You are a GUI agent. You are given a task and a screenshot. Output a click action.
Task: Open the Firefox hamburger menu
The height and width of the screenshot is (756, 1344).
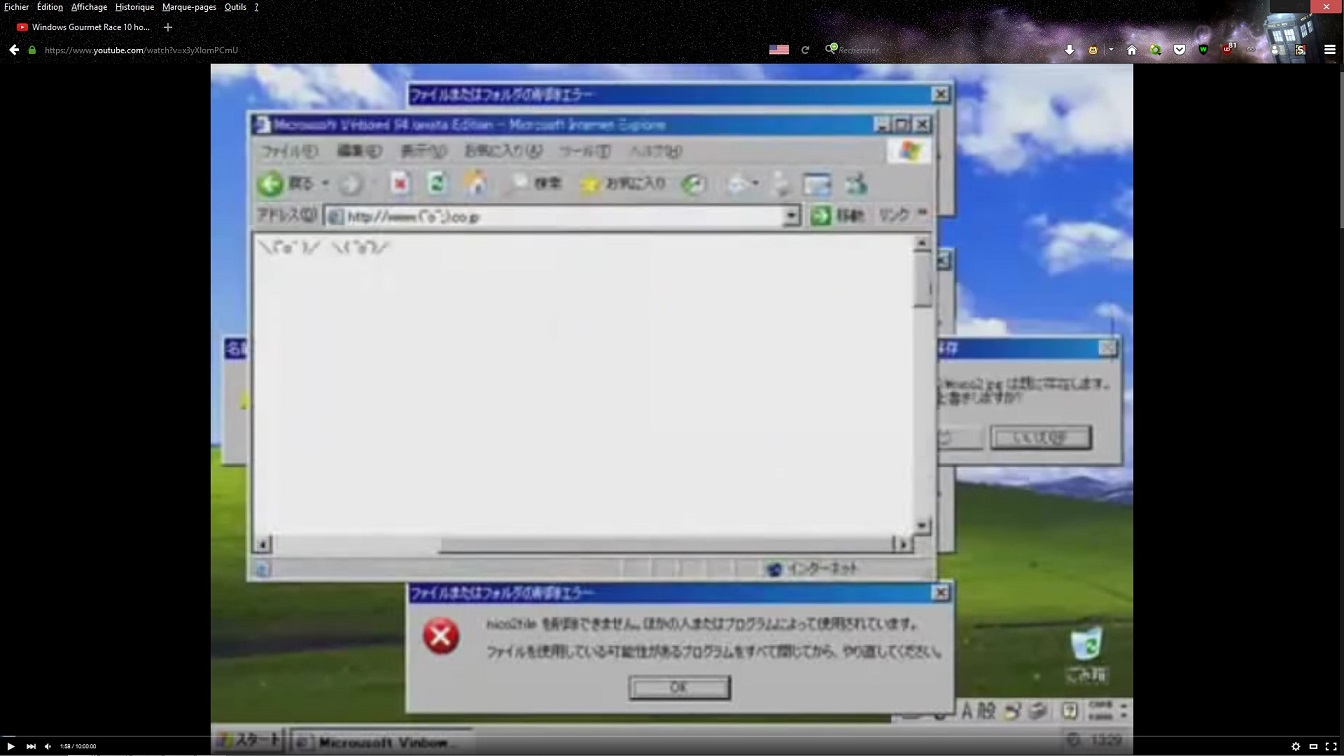[1329, 50]
